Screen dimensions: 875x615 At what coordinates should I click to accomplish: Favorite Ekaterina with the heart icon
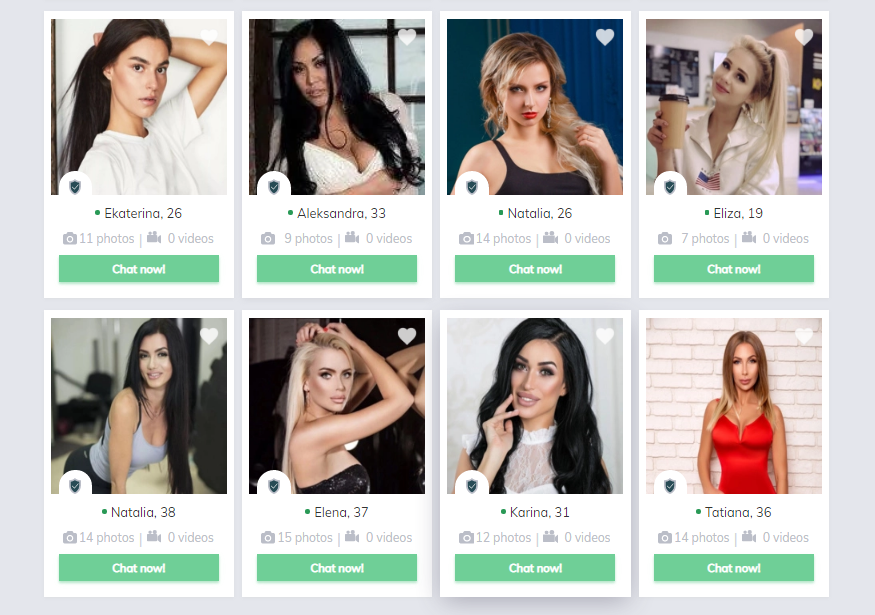[x=209, y=37]
